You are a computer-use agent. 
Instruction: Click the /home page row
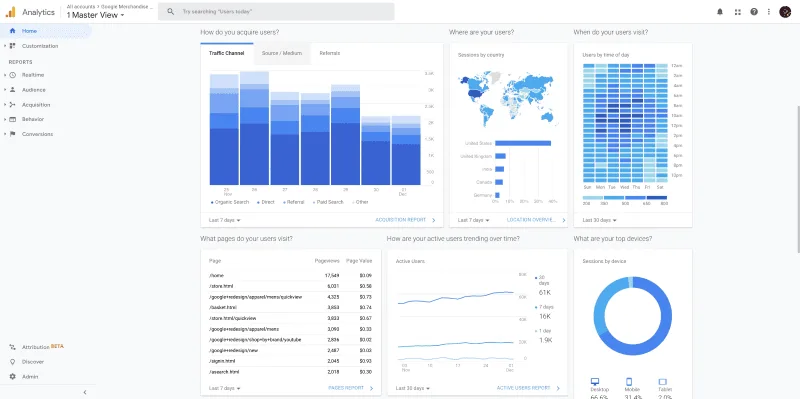click(290, 276)
